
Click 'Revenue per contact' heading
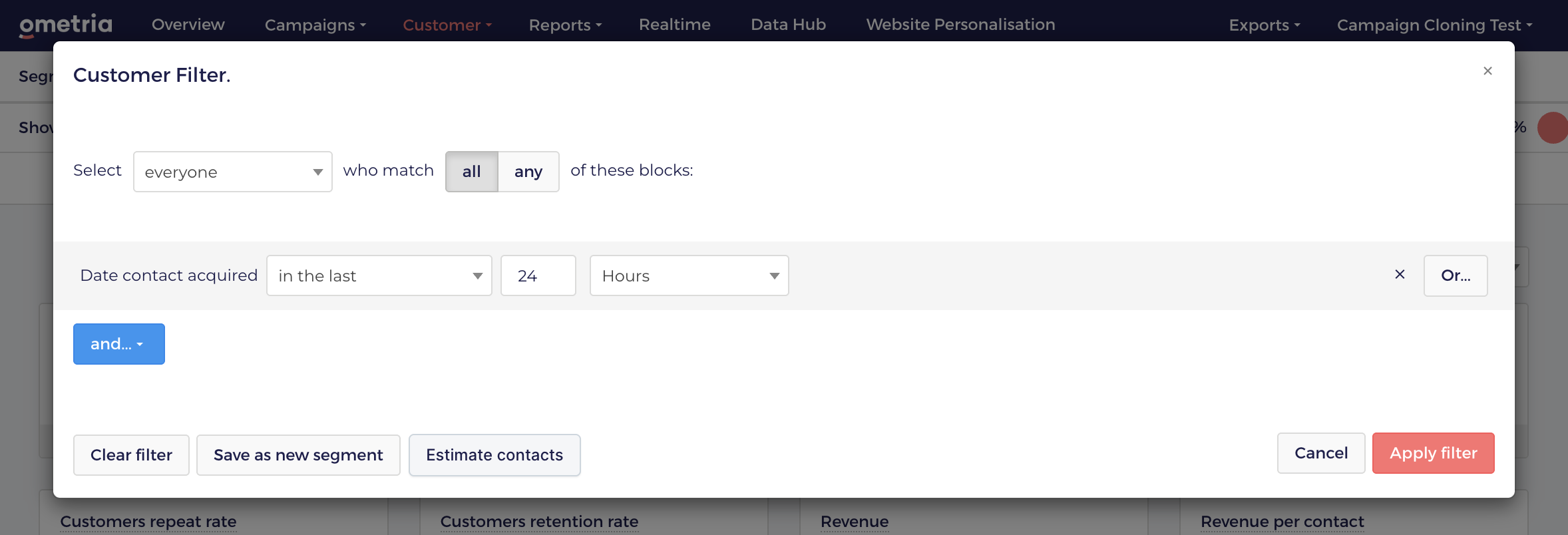(1282, 522)
